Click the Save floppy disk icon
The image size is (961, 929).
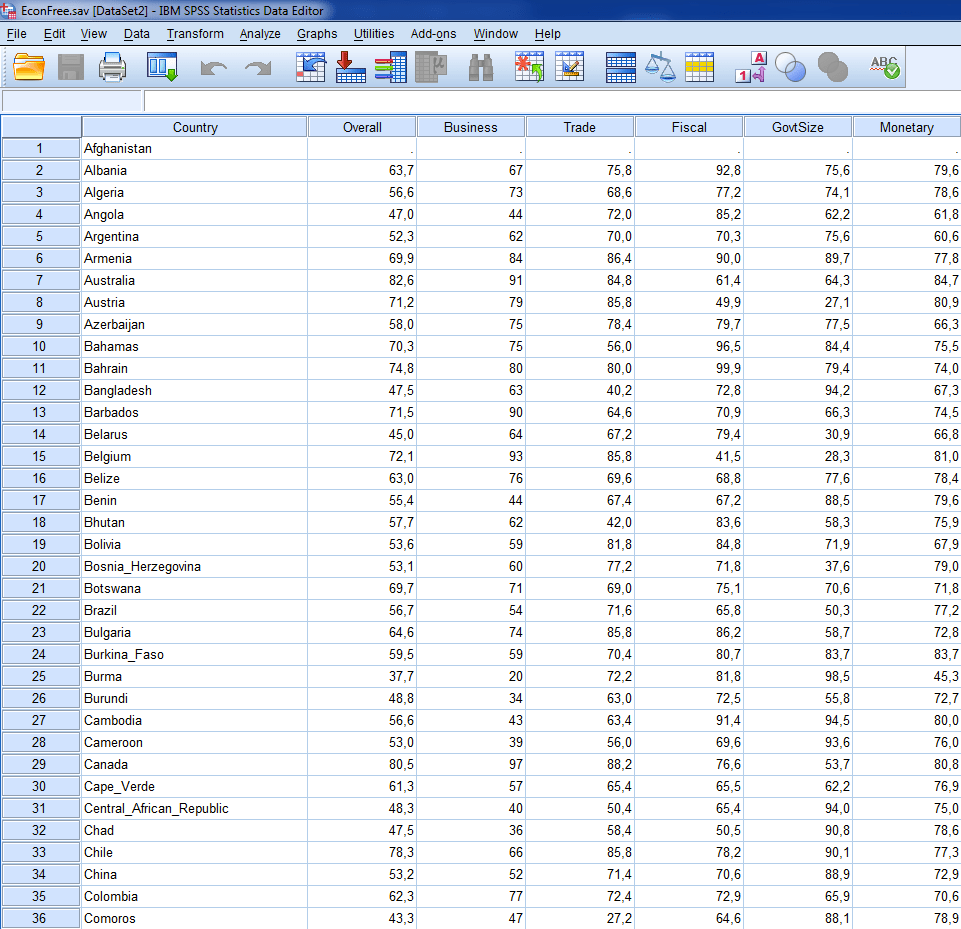point(70,67)
